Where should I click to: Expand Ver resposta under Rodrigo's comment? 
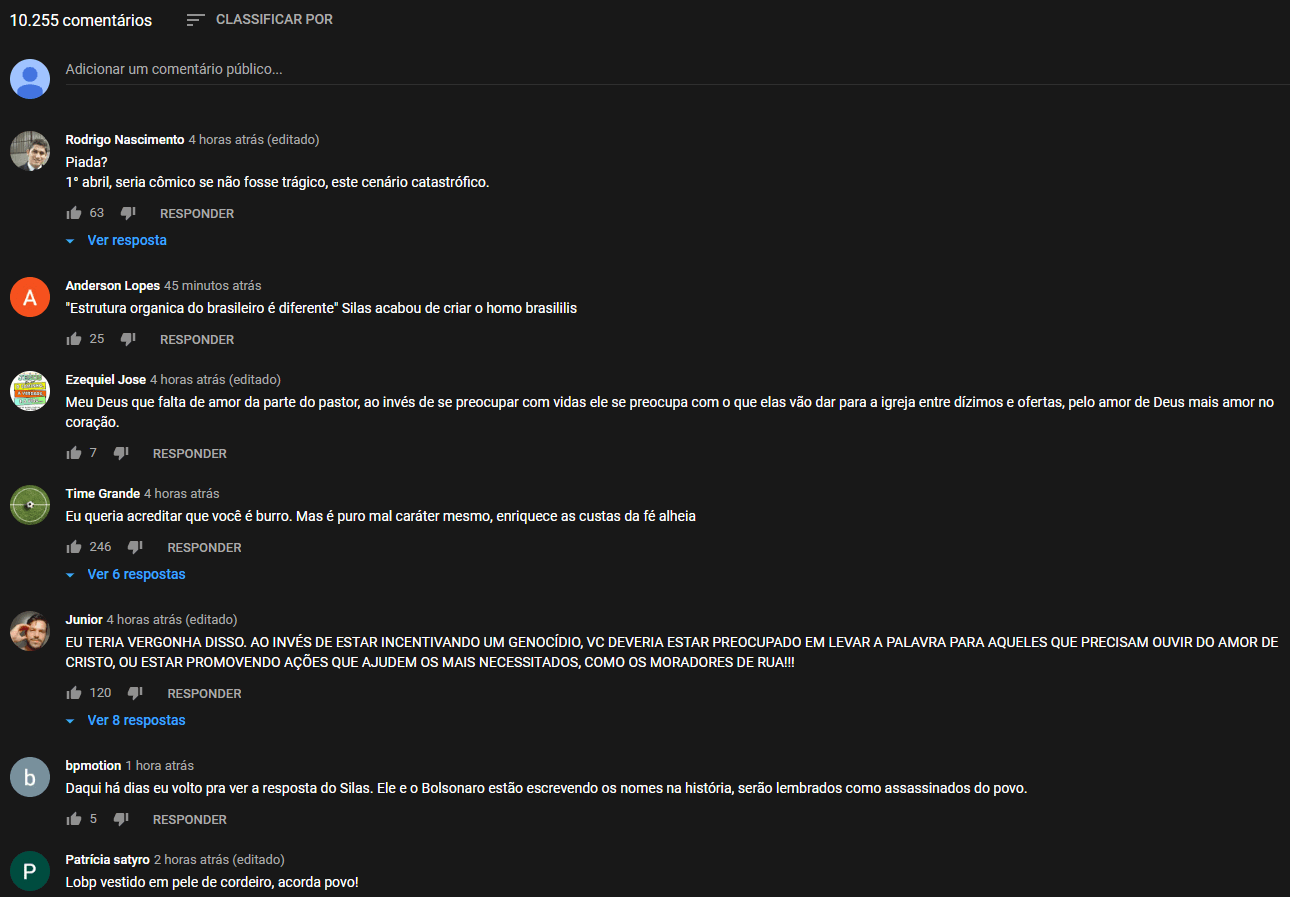pos(116,240)
